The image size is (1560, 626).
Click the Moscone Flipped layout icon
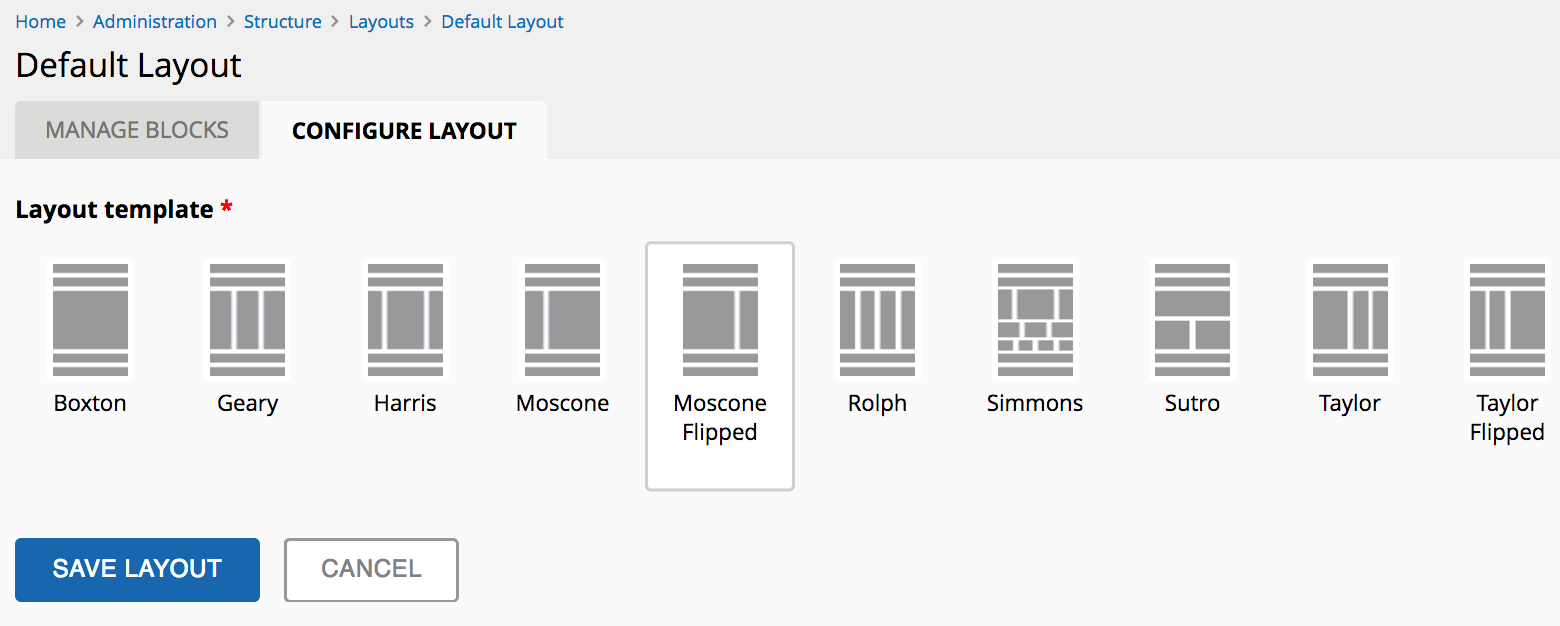(x=720, y=320)
